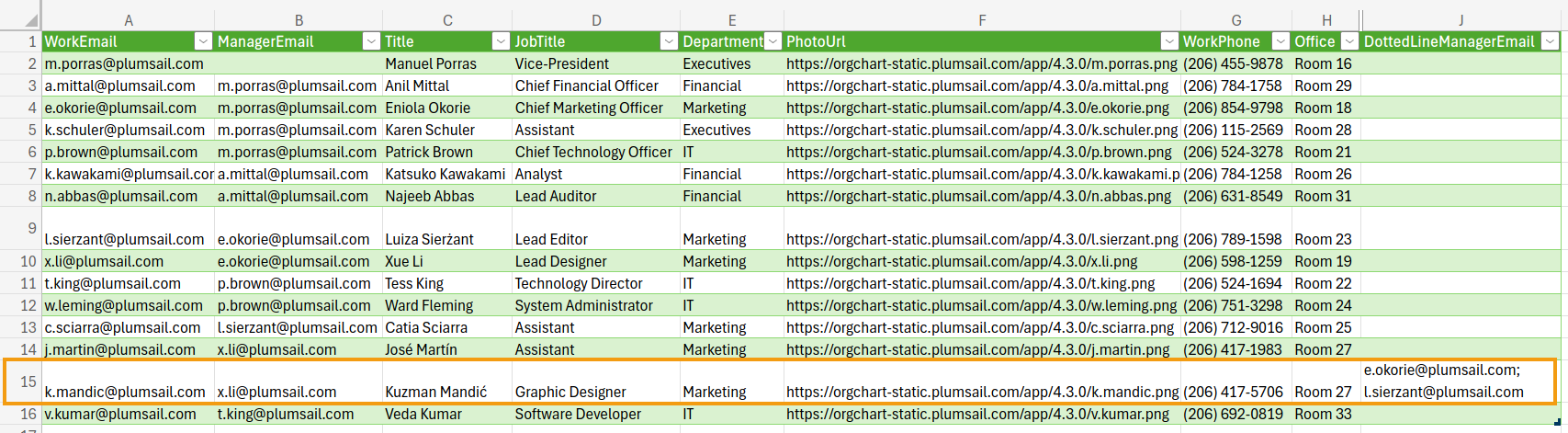
Task: Select the Catia Sciarra cell
Action: click(x=446, y=327)
